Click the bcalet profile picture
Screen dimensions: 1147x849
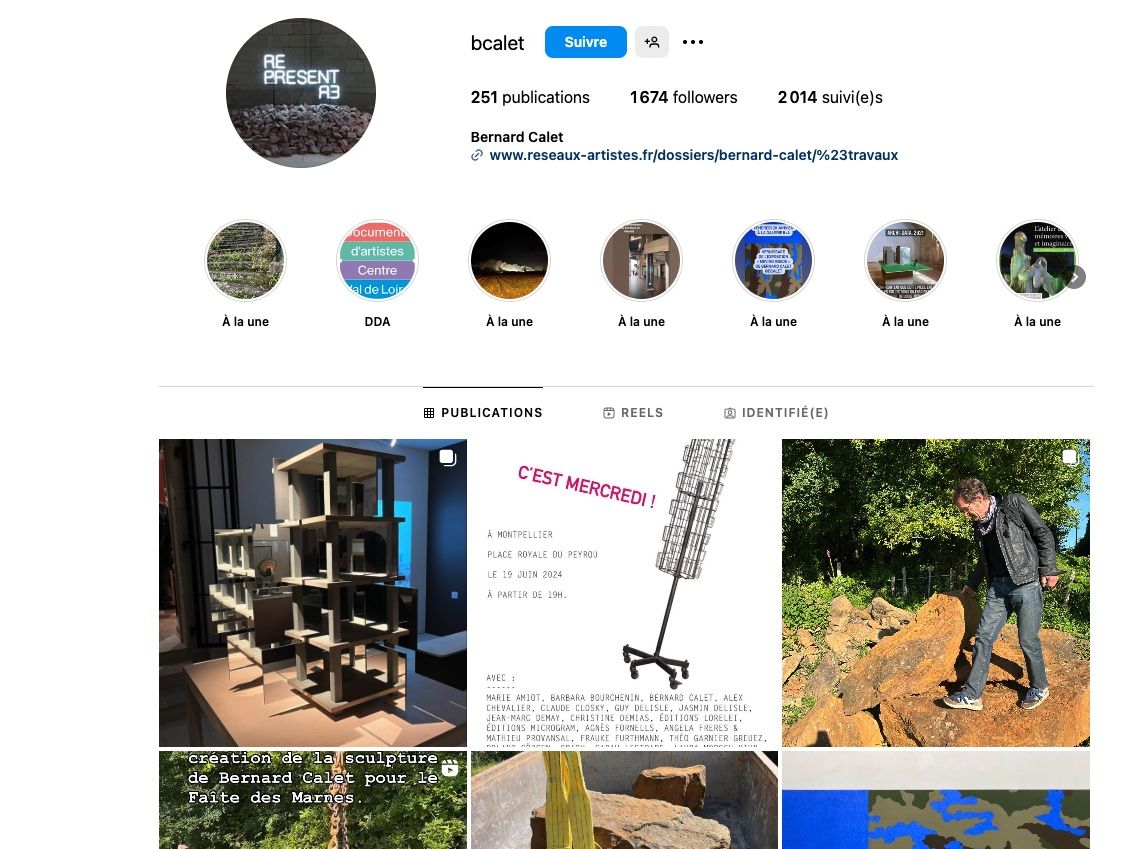point(301,93)
